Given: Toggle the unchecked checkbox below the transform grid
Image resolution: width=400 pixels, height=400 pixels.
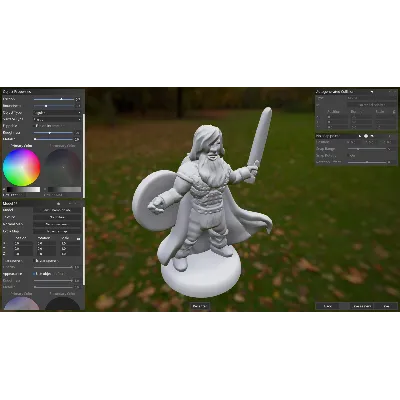Looking at the screenshot, I should (x=34, y=261).
